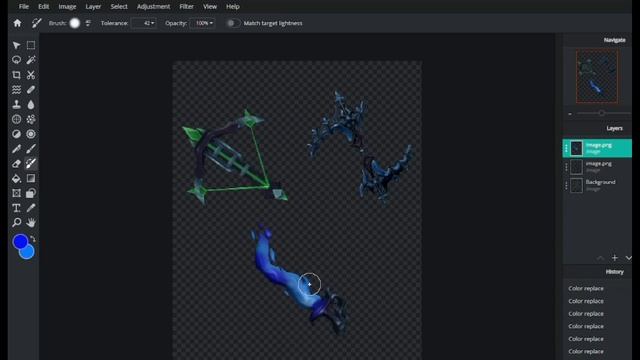Select the Marquee selection tool
This screenshot has height=360, width=640.
point(31,45)
